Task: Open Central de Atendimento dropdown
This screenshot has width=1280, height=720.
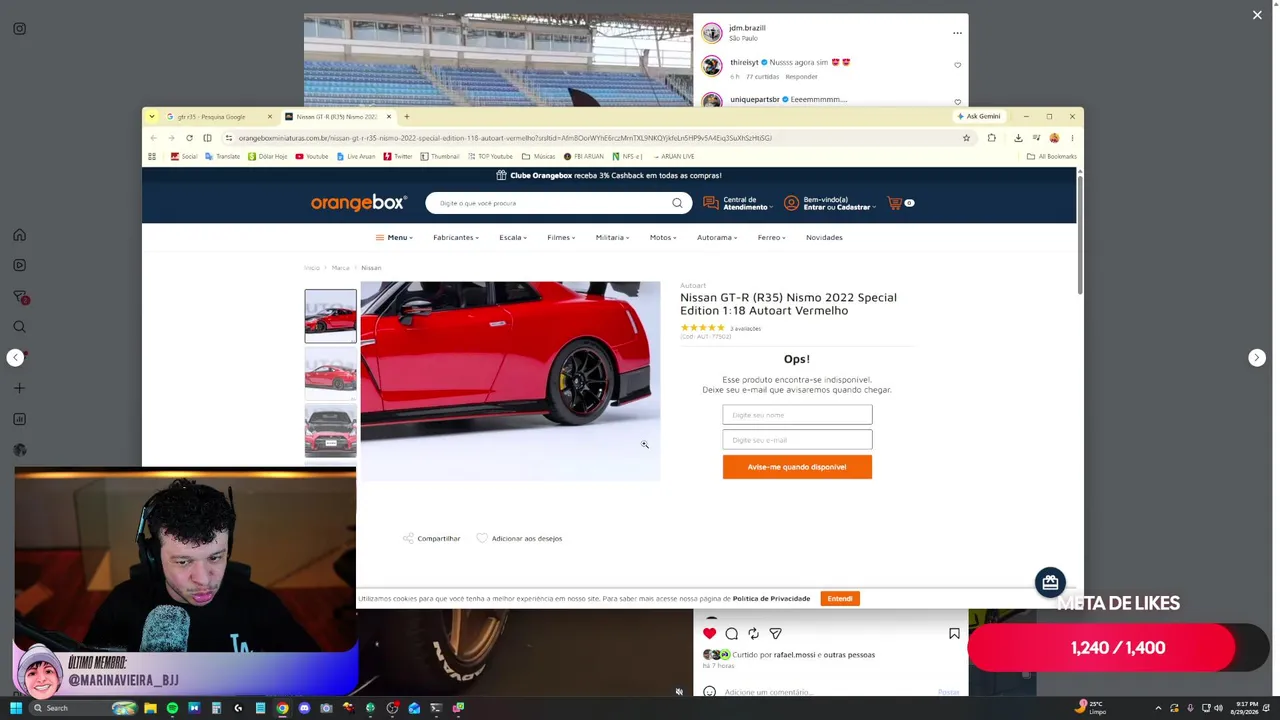Action: (x=738, y=203)
